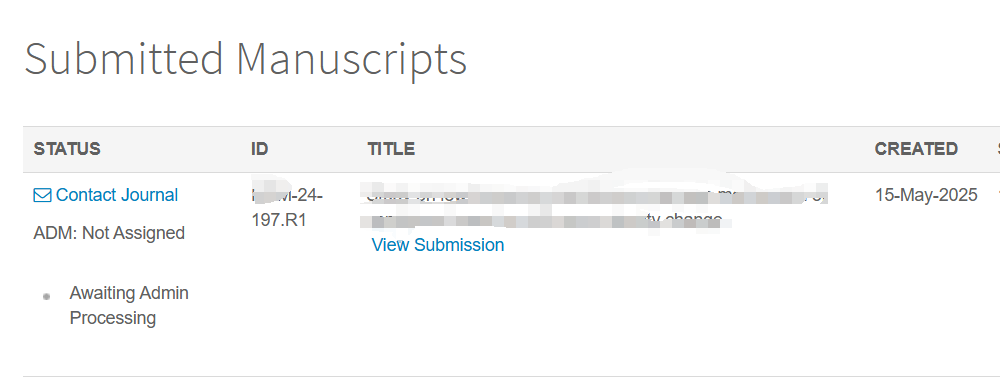Select the manuscript ID ending 24-197.R1
Image resolution: width=1000 pixels, height=381 pixels.
pyautogui.click(x=288, y=208)
